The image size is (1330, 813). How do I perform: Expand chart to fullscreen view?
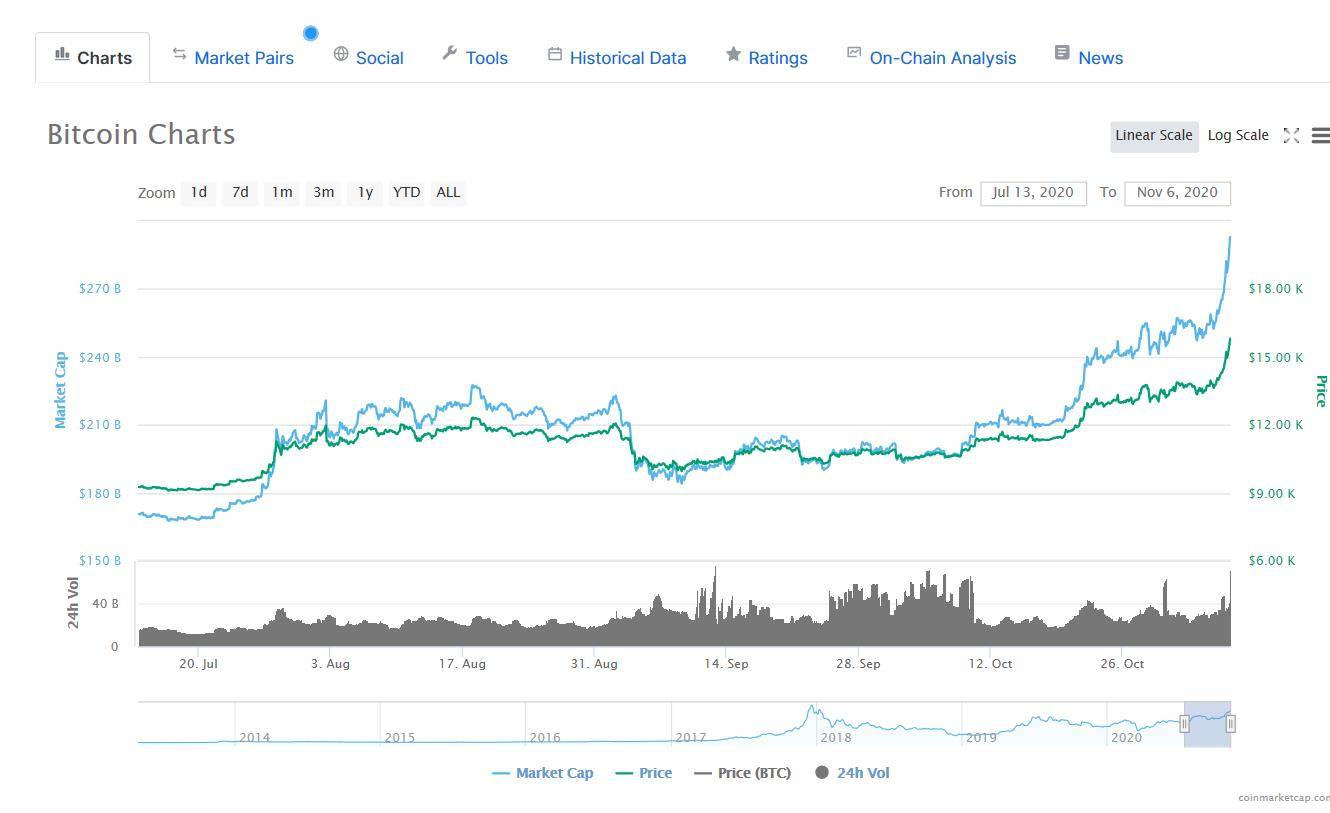1291,135
